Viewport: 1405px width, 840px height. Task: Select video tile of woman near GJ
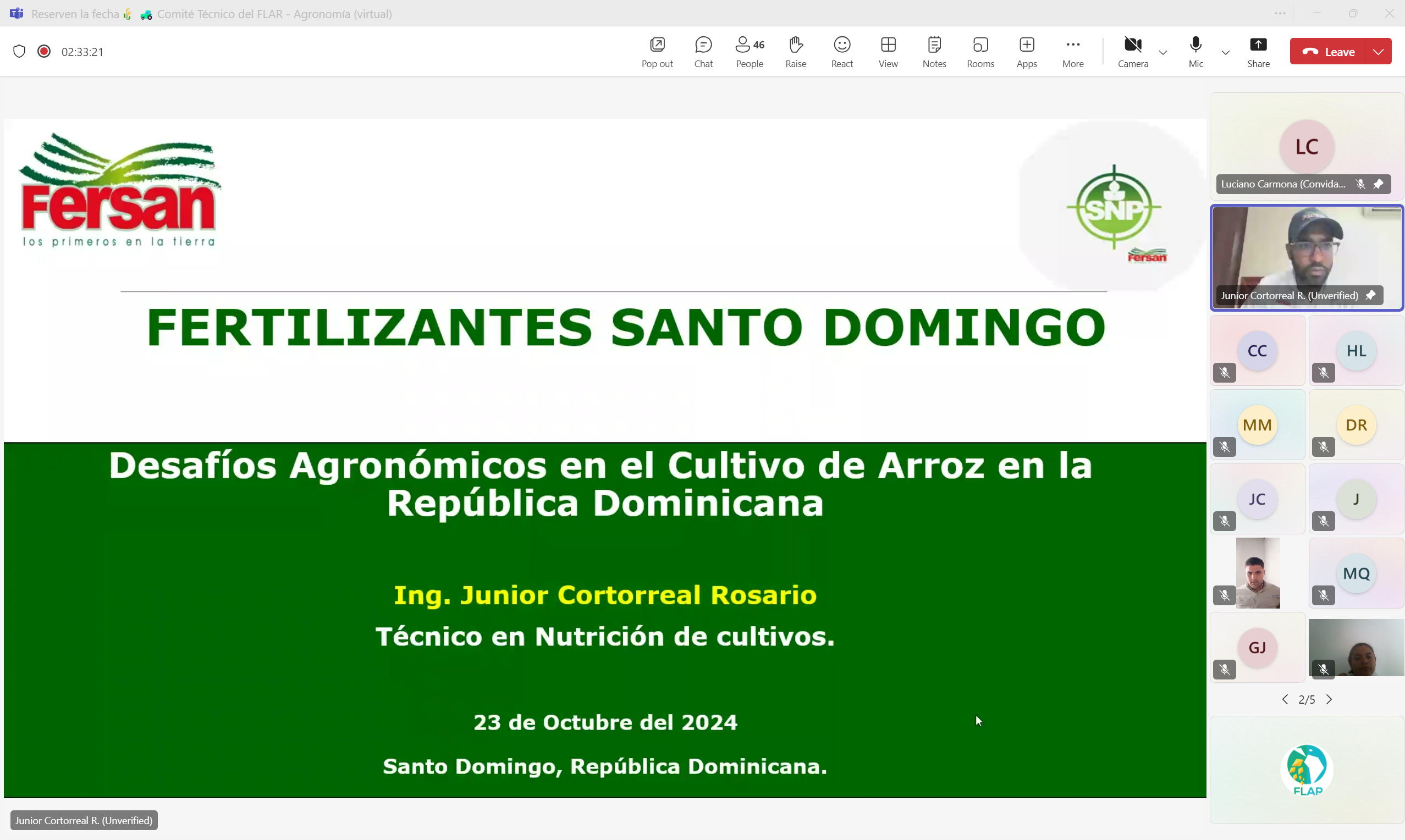1356,648
